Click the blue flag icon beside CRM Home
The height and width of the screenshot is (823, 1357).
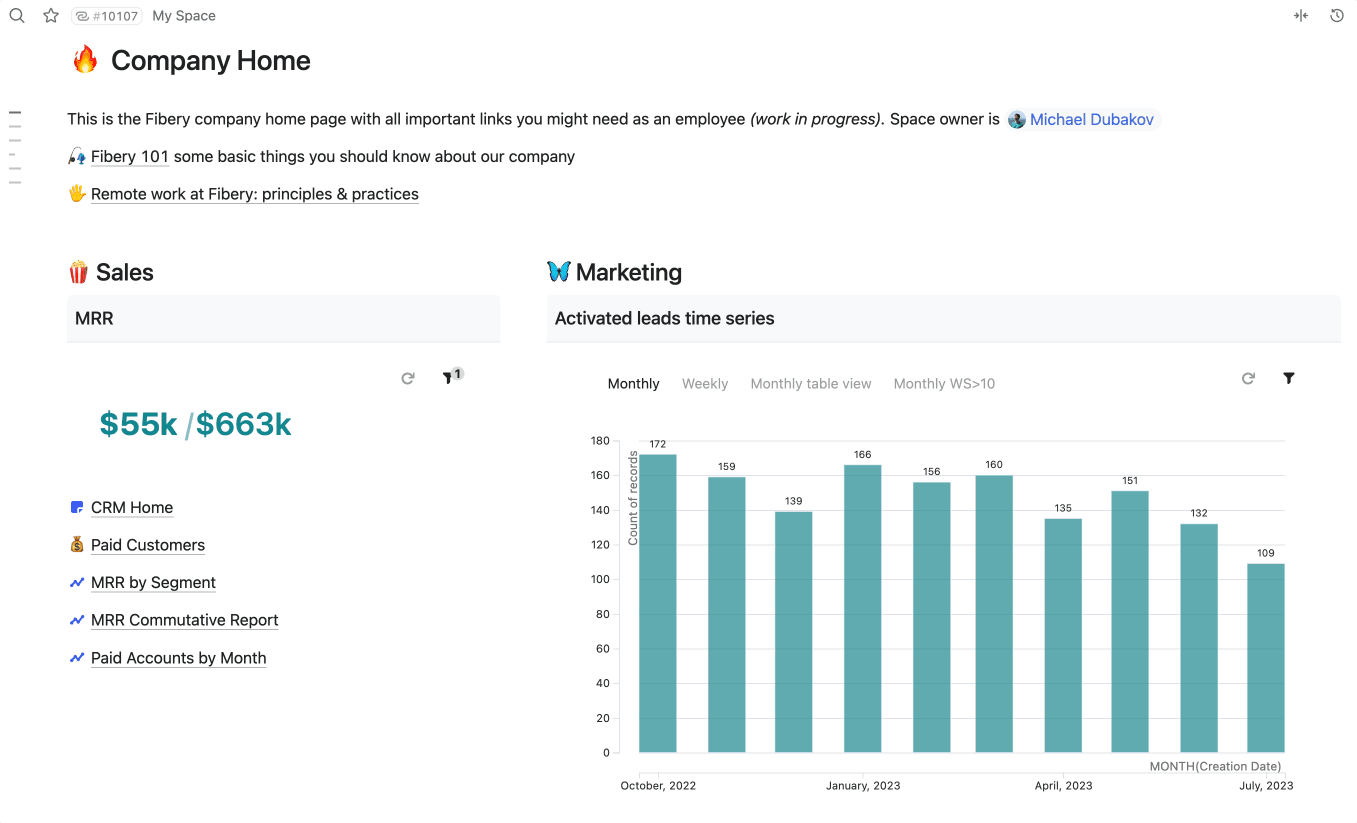(76, 507)
